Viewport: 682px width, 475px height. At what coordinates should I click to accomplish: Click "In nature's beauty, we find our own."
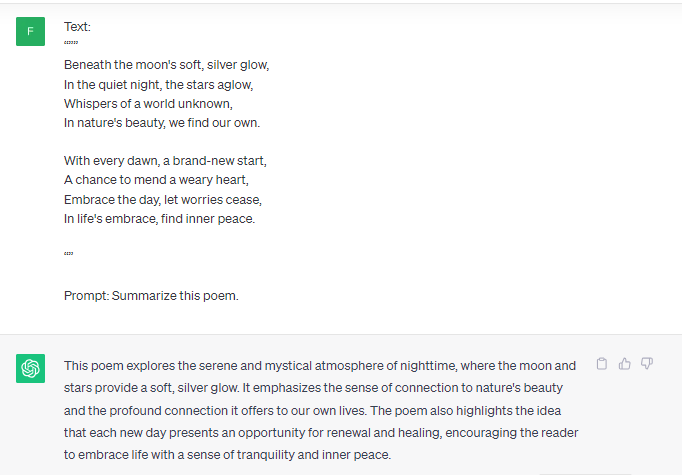pyautogui.click(x=162, y=123)
